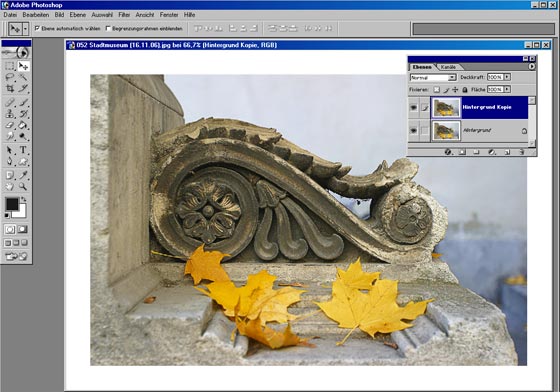This screenshot has width=560, height=392.
Task: Select the Paint Bucket tool
Action: point(23,125)
